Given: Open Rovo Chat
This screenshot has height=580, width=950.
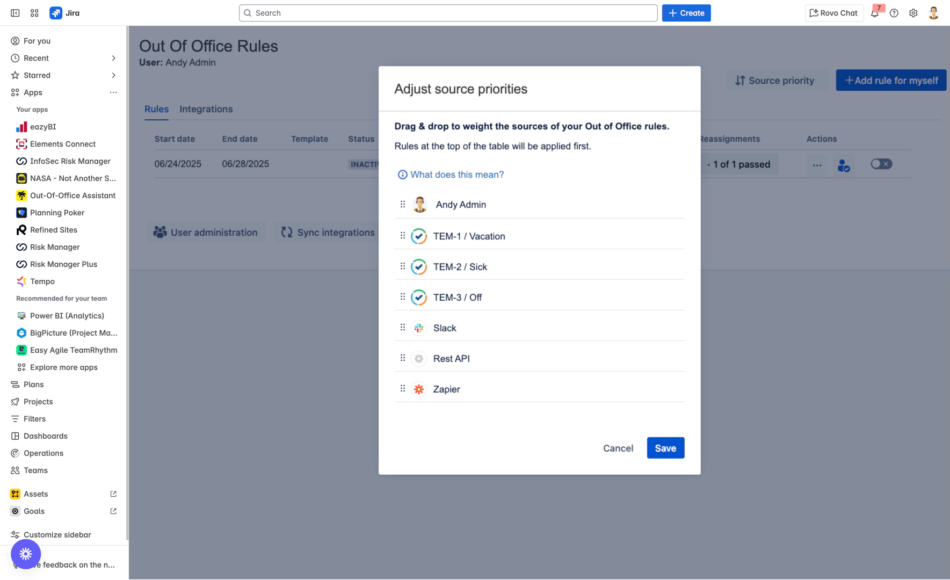Looking at the screenshot, I should pyautogui.click(x=833, y=13).
